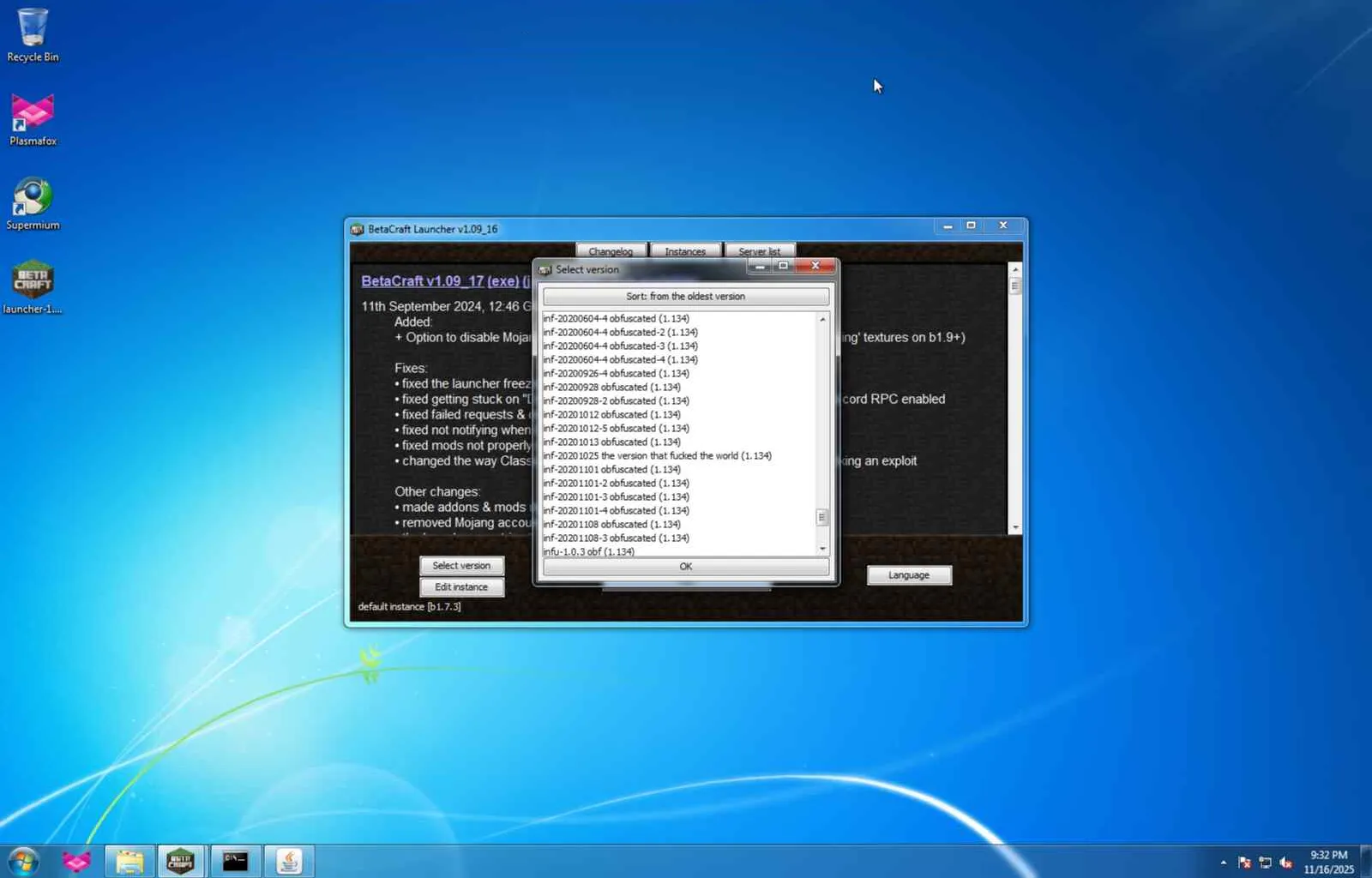Click the Select version dialog title icon
Viewport: 1372px width, 878px height.
[545, 269]
